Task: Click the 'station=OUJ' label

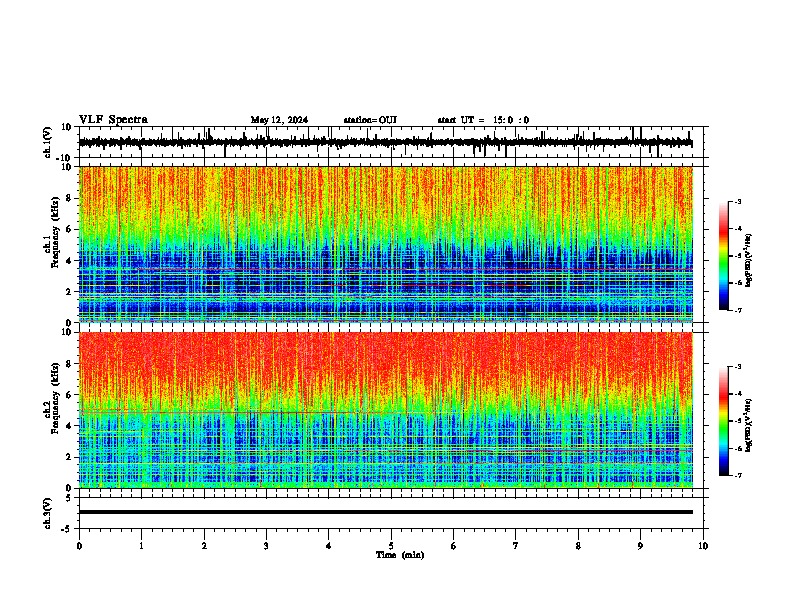Action: click(370, 120)
